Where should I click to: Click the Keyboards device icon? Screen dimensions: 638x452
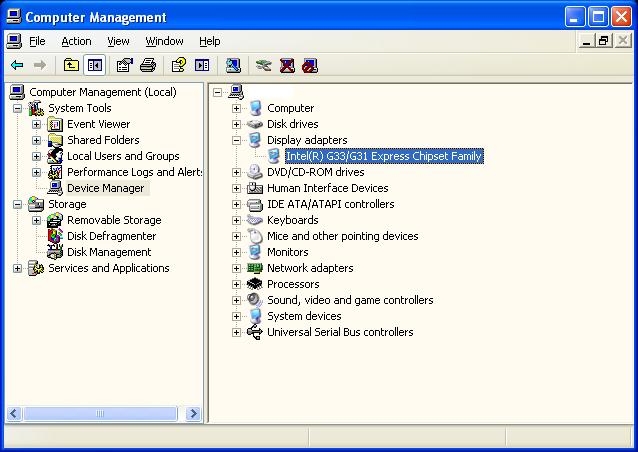[x=255, y=220]
